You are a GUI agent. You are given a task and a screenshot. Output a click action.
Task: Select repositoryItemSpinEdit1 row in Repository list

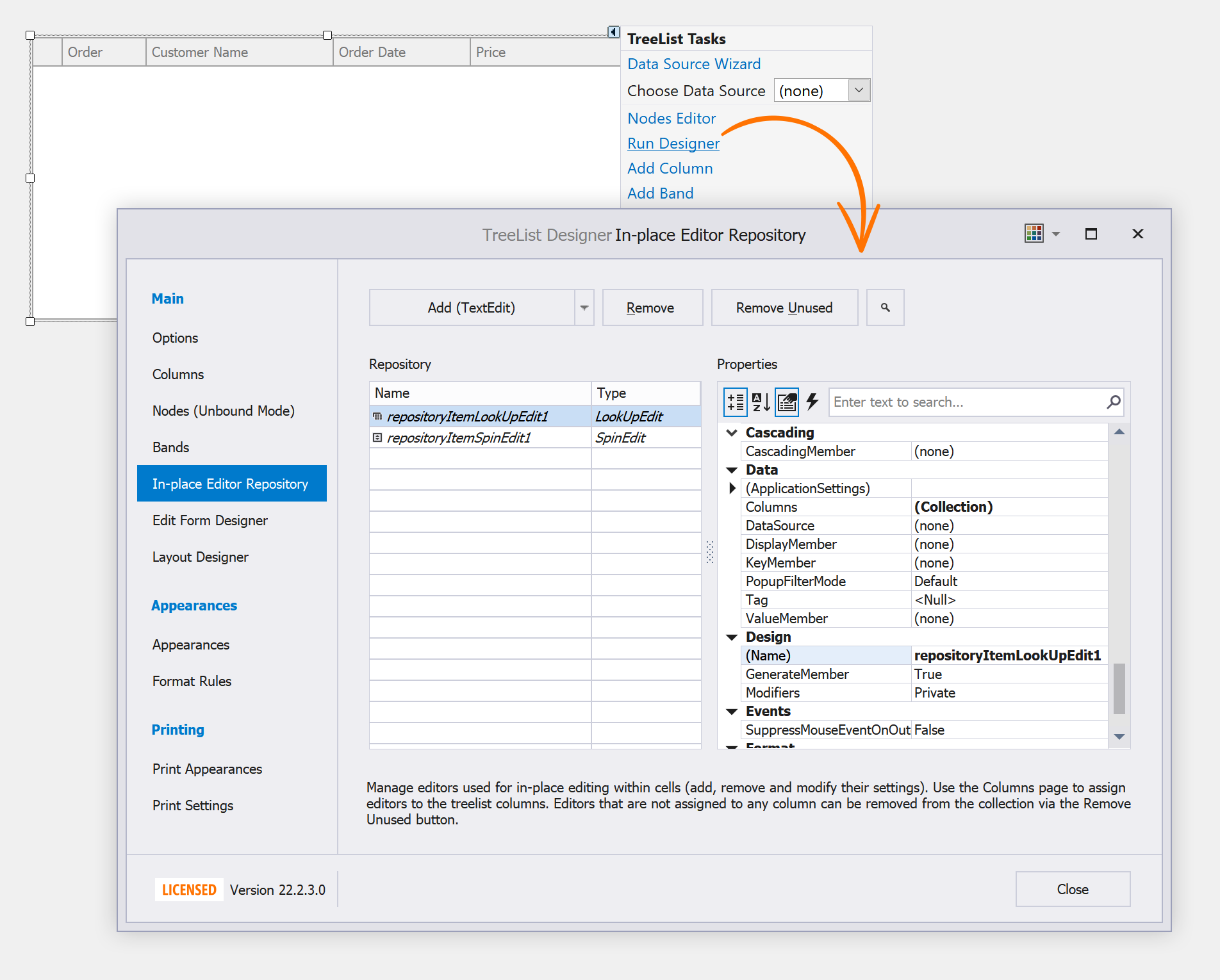[x=459, y=438]
